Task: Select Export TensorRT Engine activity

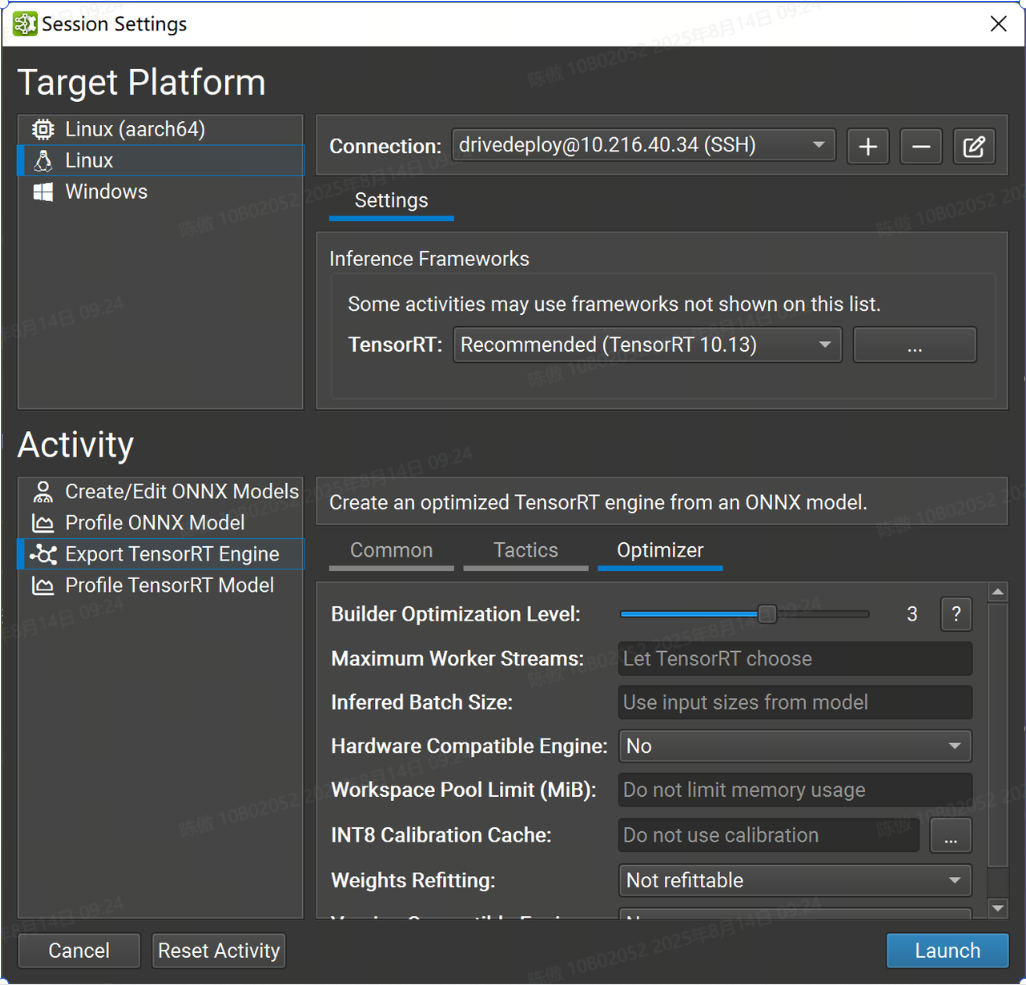Action: pos(161,554)
